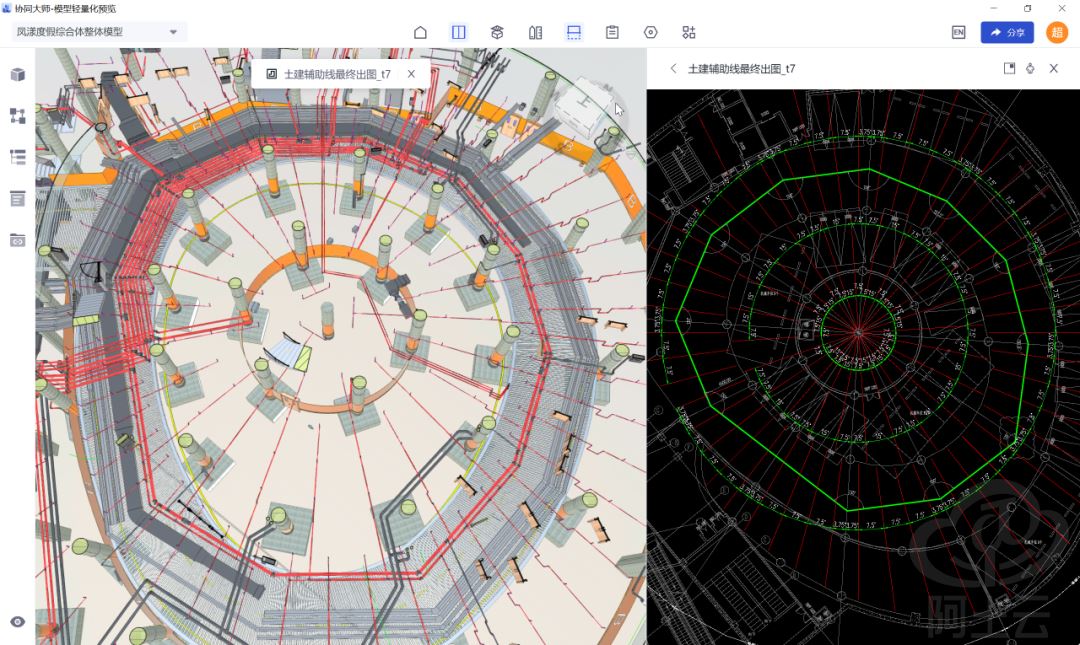Open the grid apps icon in toolbar

pos(689,32)
